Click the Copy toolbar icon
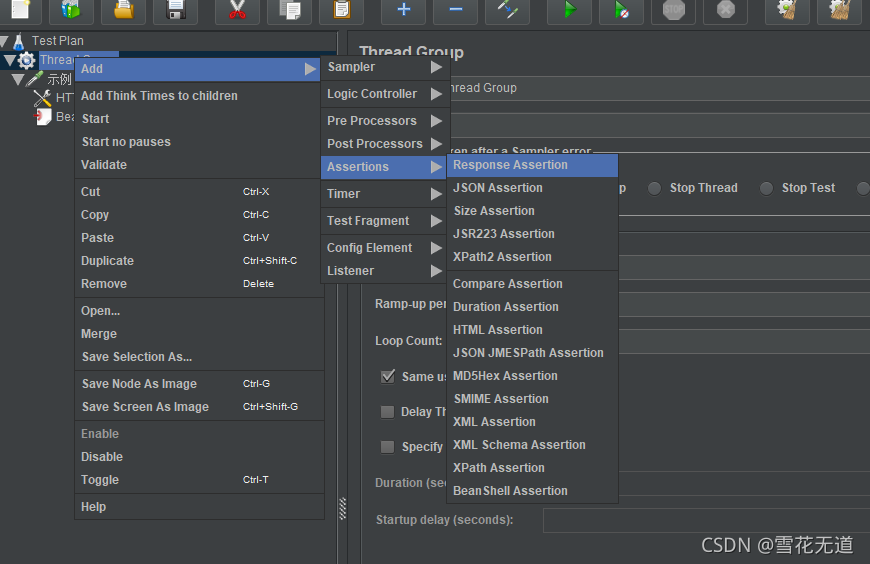This screenshot has height=564, width=870. coord(289,9)
